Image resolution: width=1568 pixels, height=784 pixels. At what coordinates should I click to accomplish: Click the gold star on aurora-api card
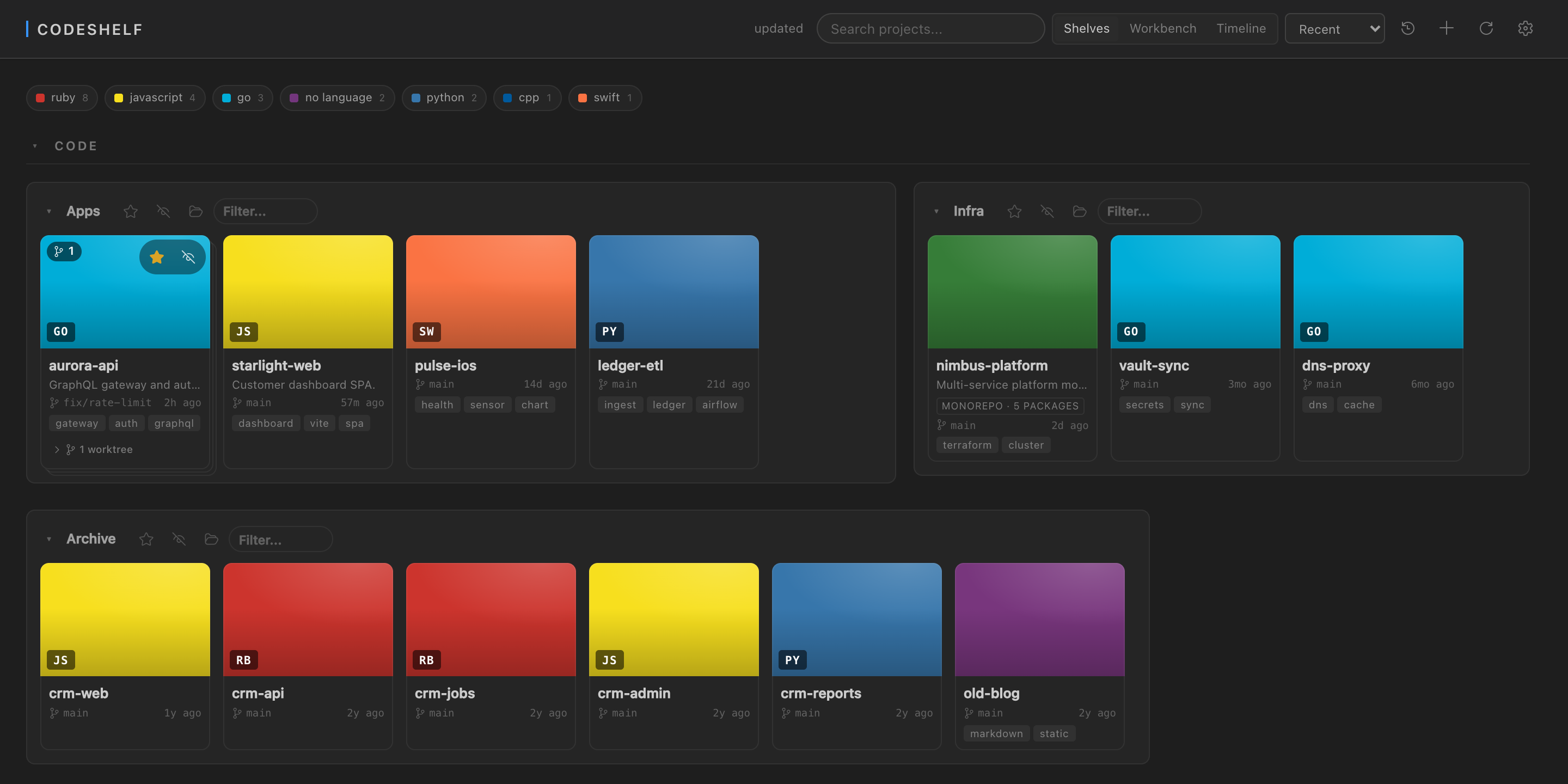click(157, 257)
